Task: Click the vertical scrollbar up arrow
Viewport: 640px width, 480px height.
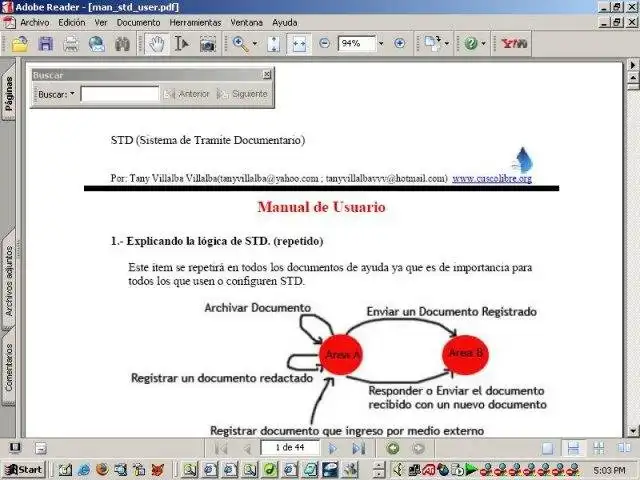Action: pos(633,78)
